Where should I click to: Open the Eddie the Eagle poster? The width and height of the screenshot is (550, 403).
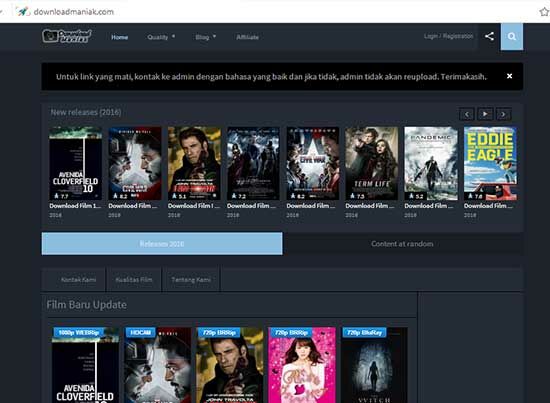click(490, 163)
